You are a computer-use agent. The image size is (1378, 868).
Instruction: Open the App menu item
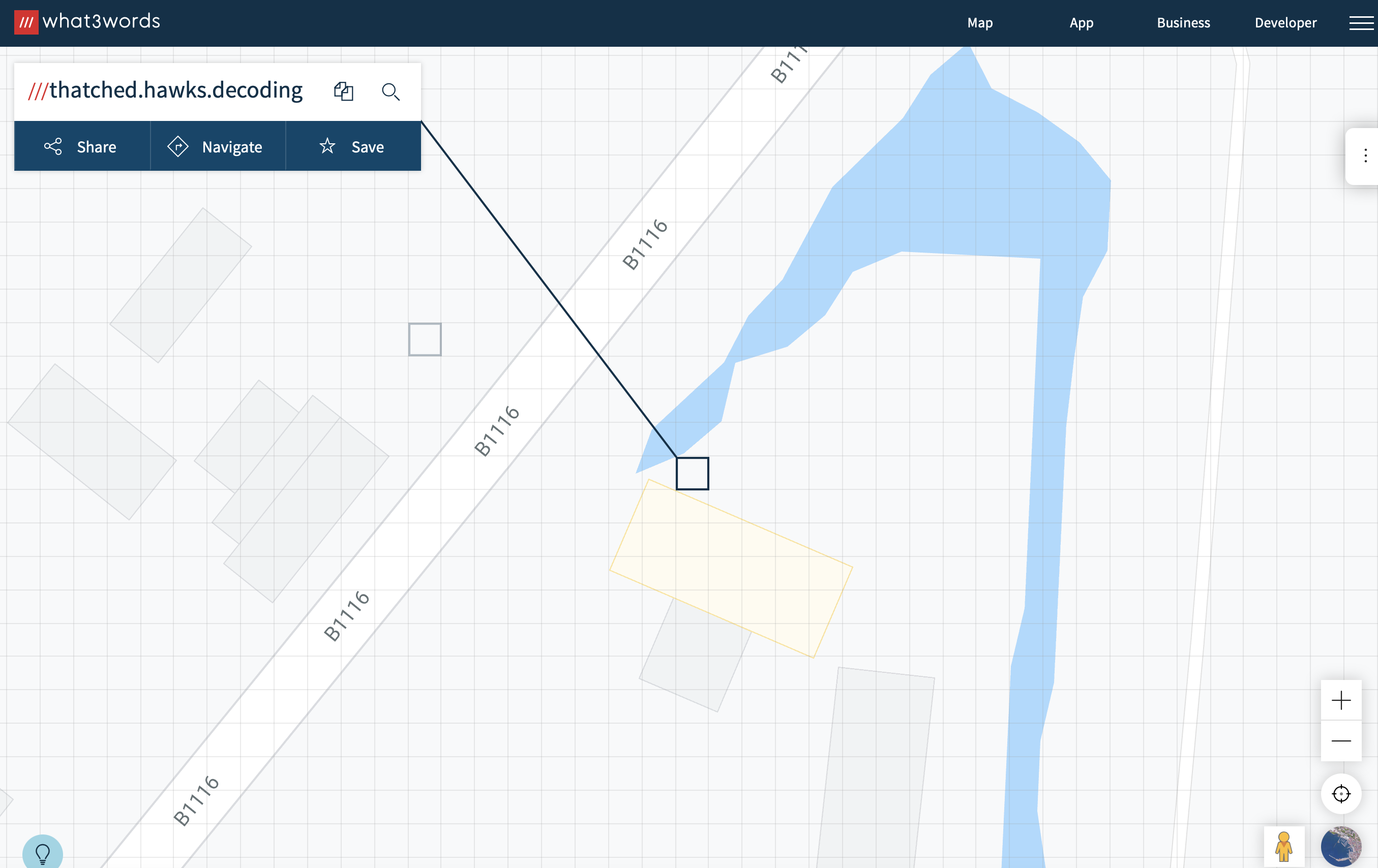tap(1082, 23)
